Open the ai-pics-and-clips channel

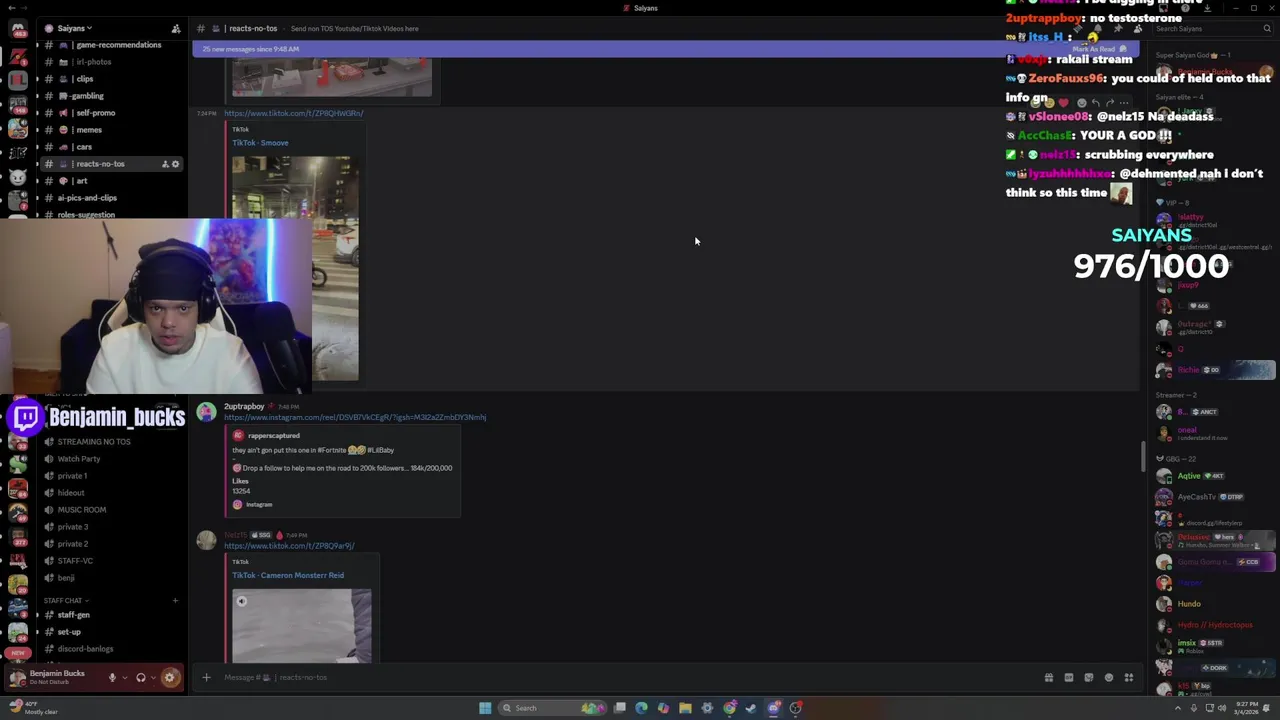pos(110,198)
